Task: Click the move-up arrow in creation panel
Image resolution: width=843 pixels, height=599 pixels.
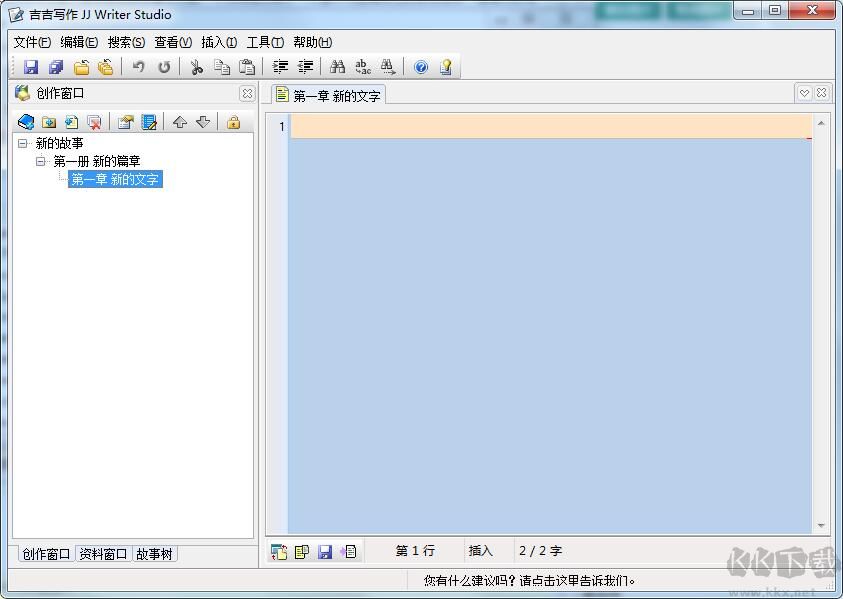Action: point(178,122)
